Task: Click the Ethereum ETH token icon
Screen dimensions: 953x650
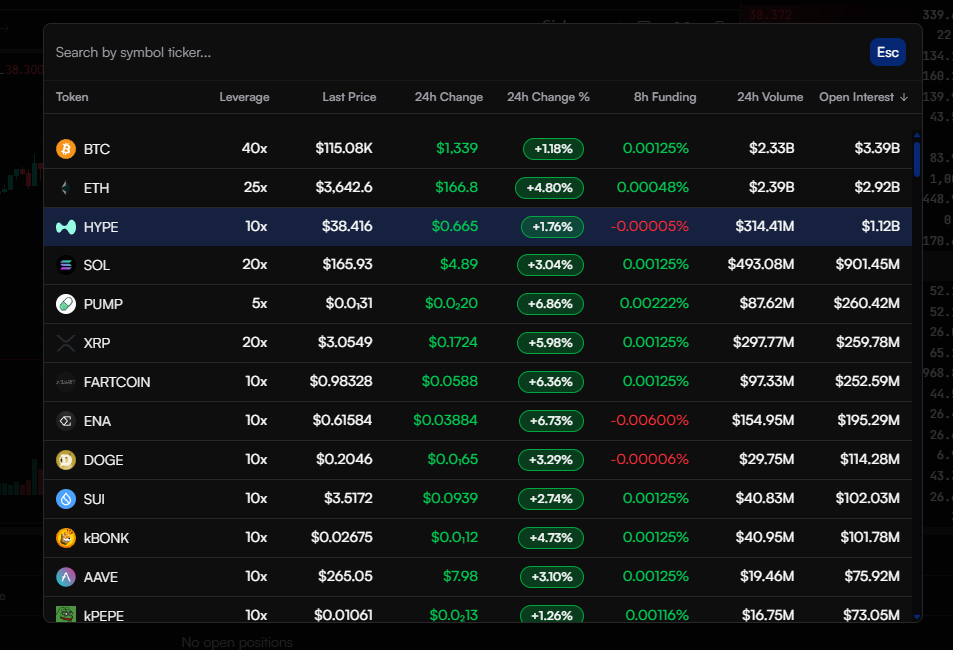Action: 66,188
